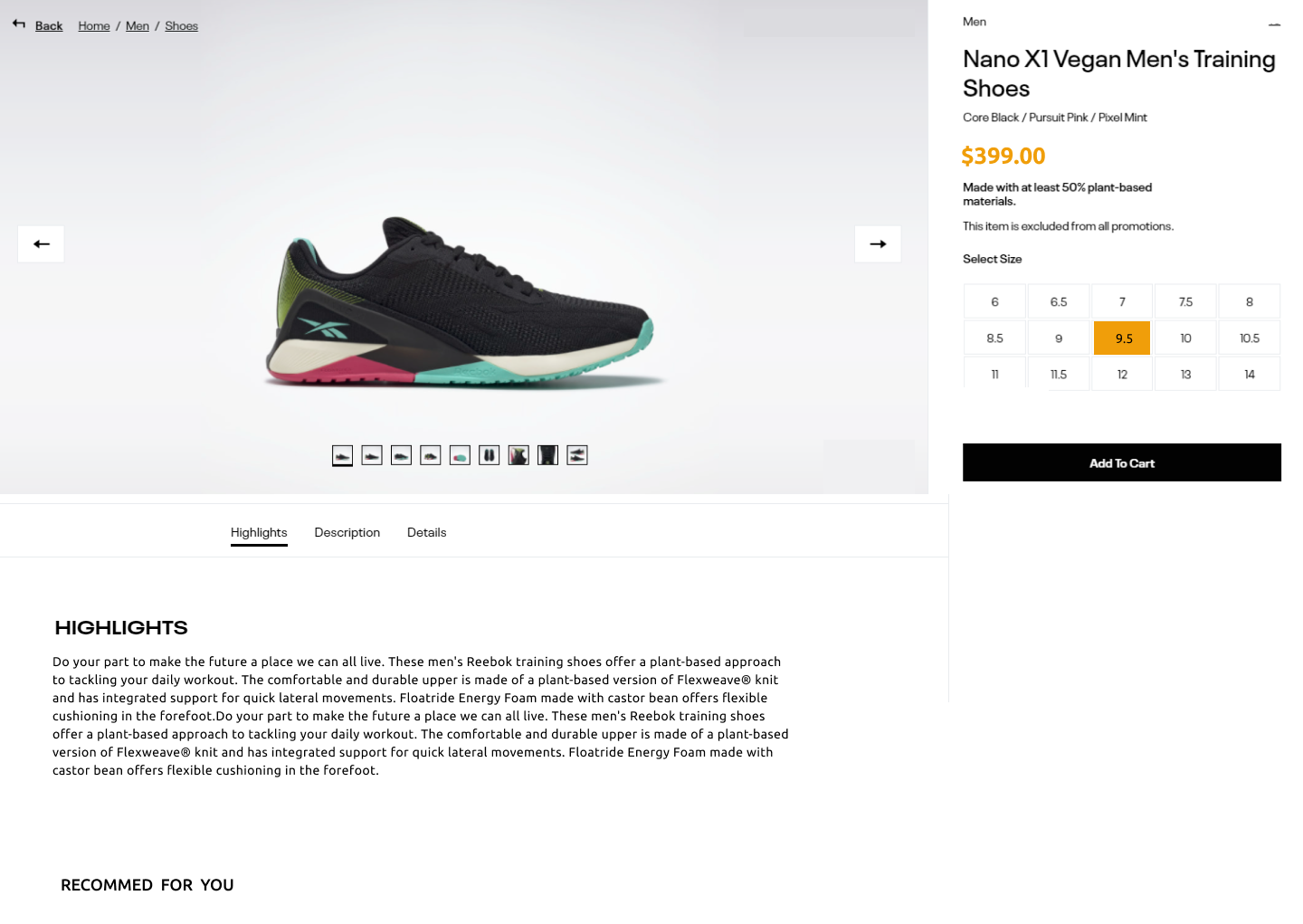The width and height of the screenshot is (1303, 924).
Task: Click the Back arrow icon
Action: 18,24
